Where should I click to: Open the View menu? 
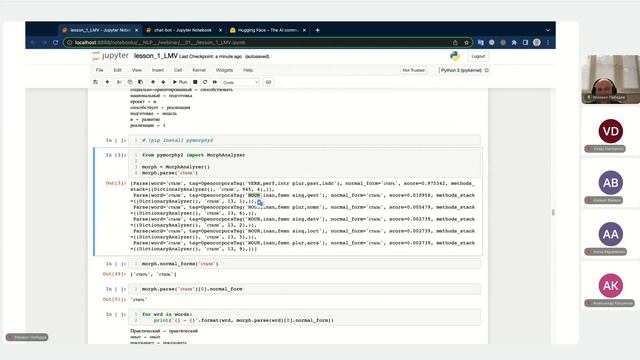tap(137, 70)
